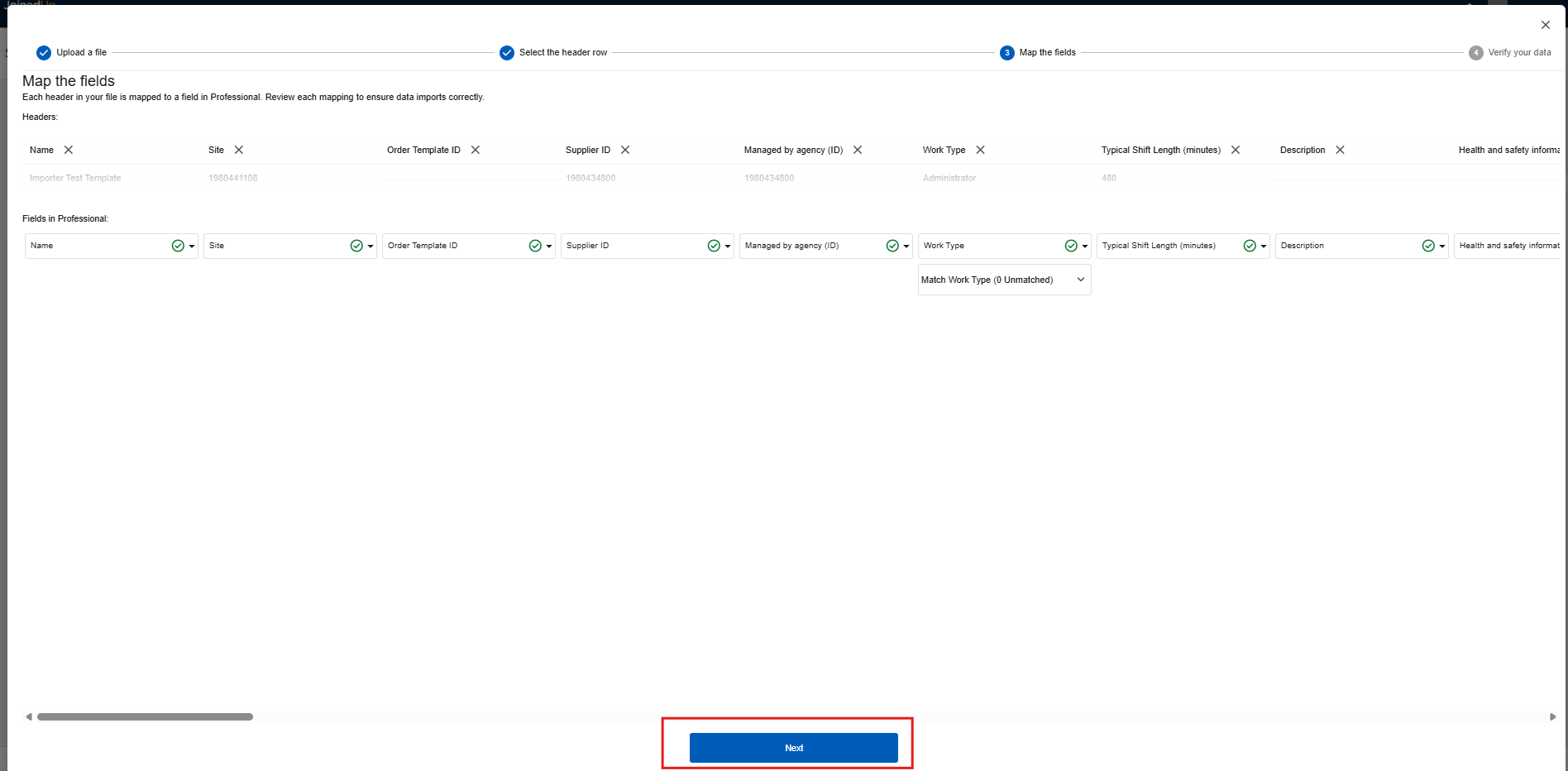Remove the Supplier ID header
Image resolution: width=1568 pixels, height=771 pixels.
[625, 150]
